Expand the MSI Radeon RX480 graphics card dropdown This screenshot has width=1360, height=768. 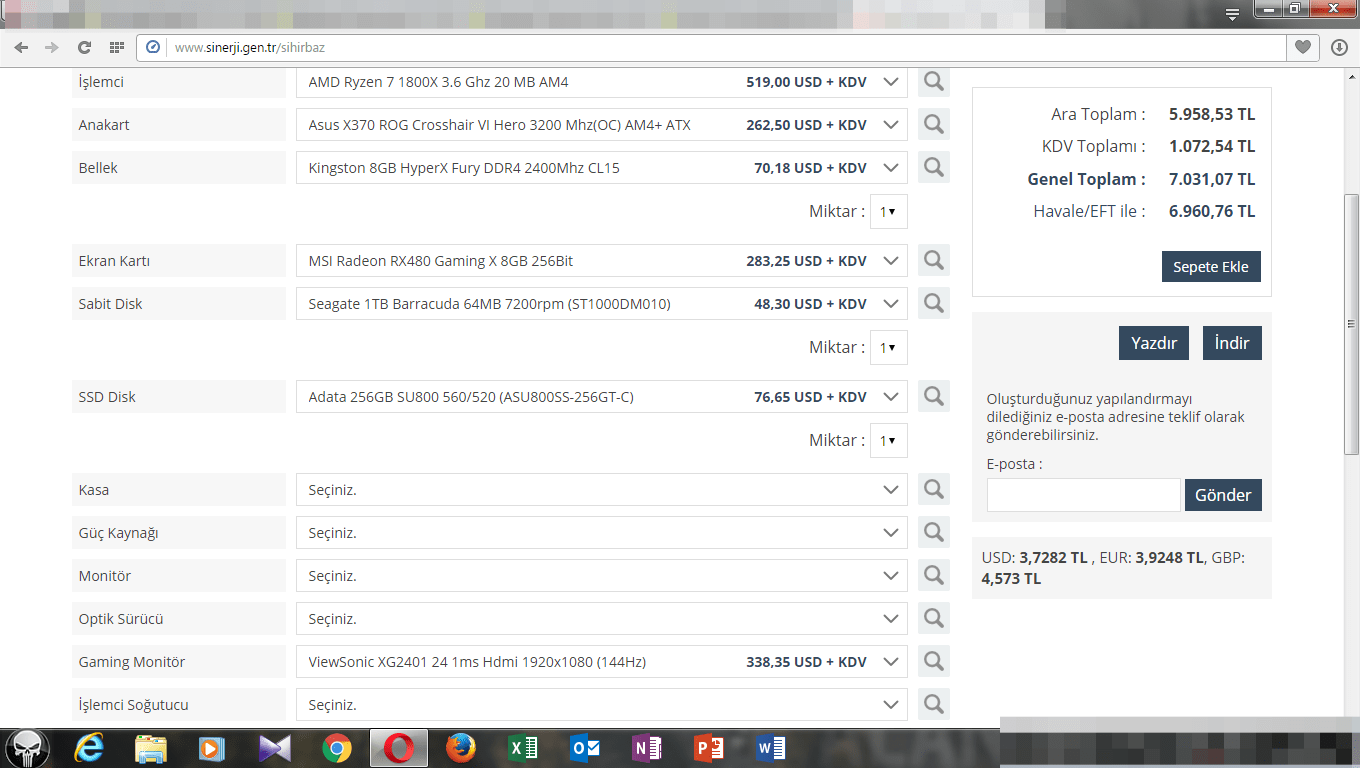coord(602,261)
